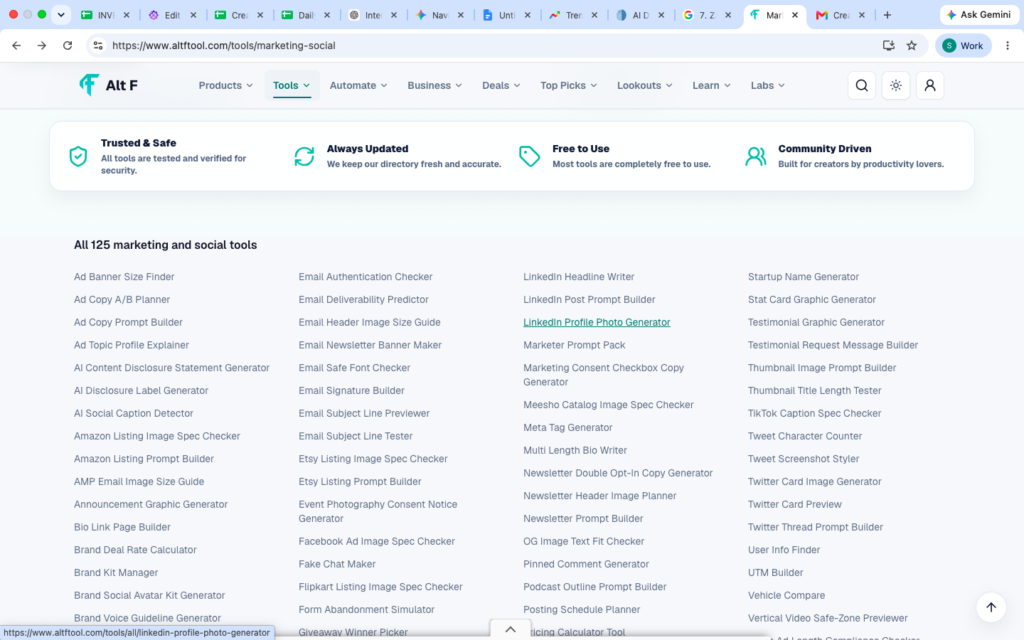This screenshot has height=640, width=1024.
Task: Click the Community Driven people icon
Action: click(x=756, y=156)
